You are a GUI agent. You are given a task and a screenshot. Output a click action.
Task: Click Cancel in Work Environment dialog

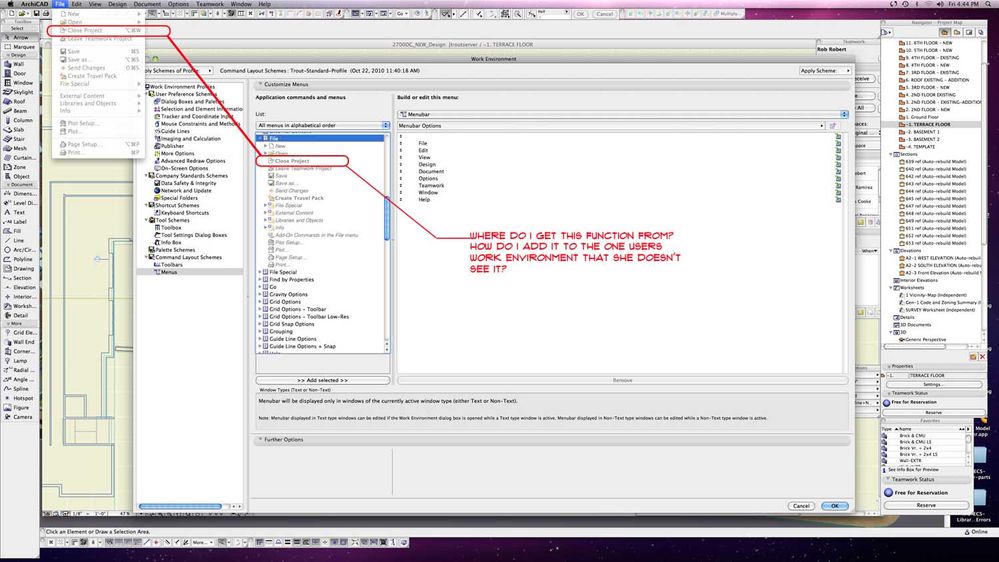tap(801, 506)
